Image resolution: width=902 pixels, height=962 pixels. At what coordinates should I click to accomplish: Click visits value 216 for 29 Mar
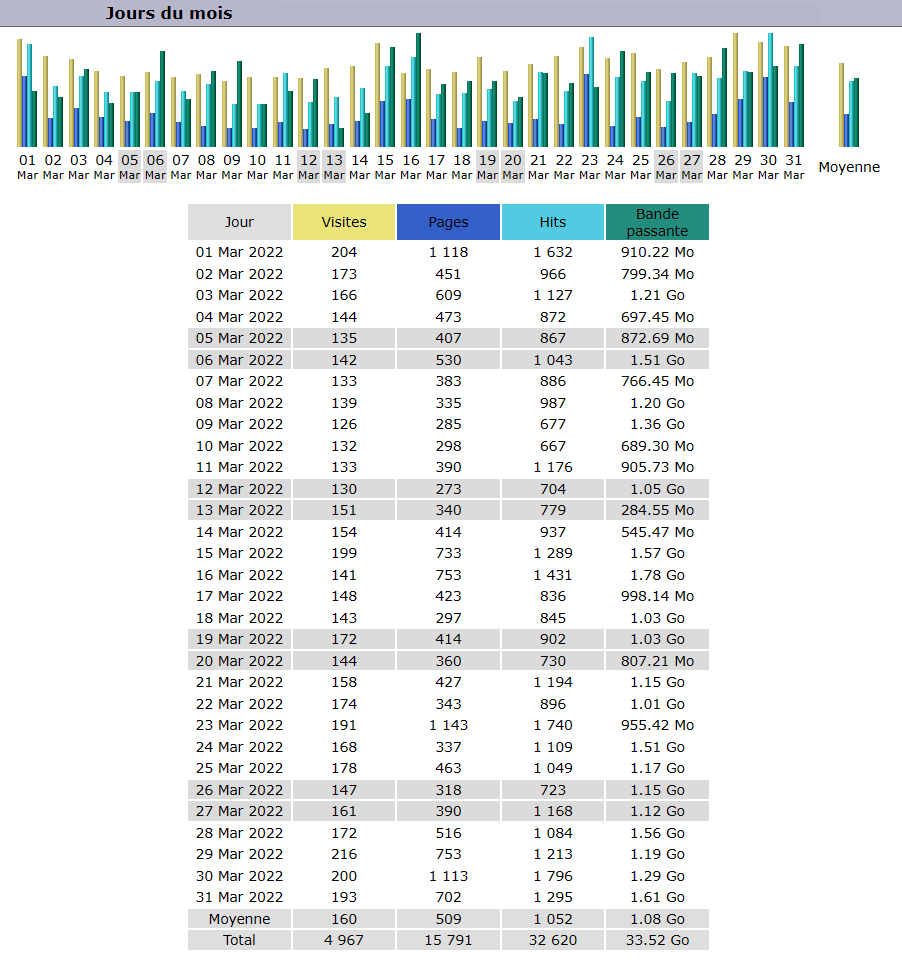(x=344, y=853)
